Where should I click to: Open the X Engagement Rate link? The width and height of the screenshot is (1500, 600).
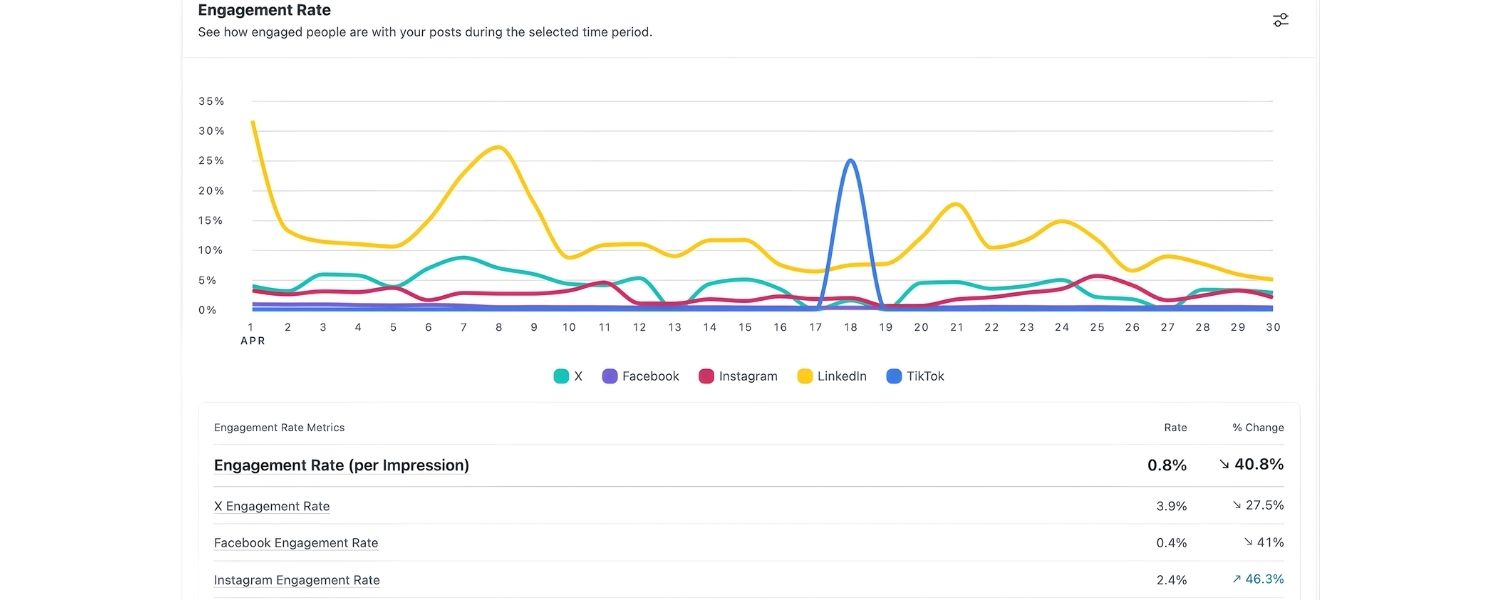[x=272, y=506]
